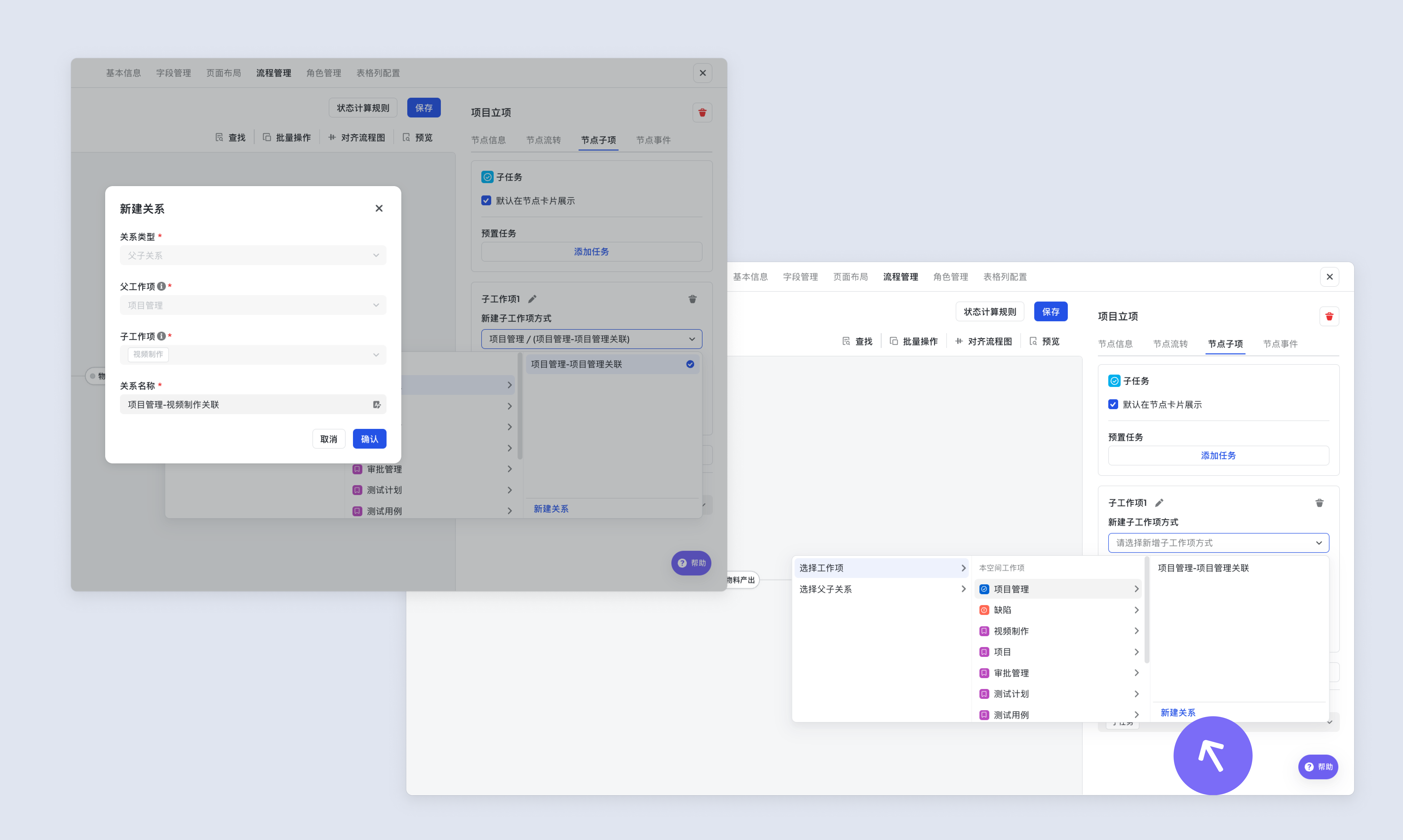Click 添加任务 button in the bright window

pos(1218,456)
